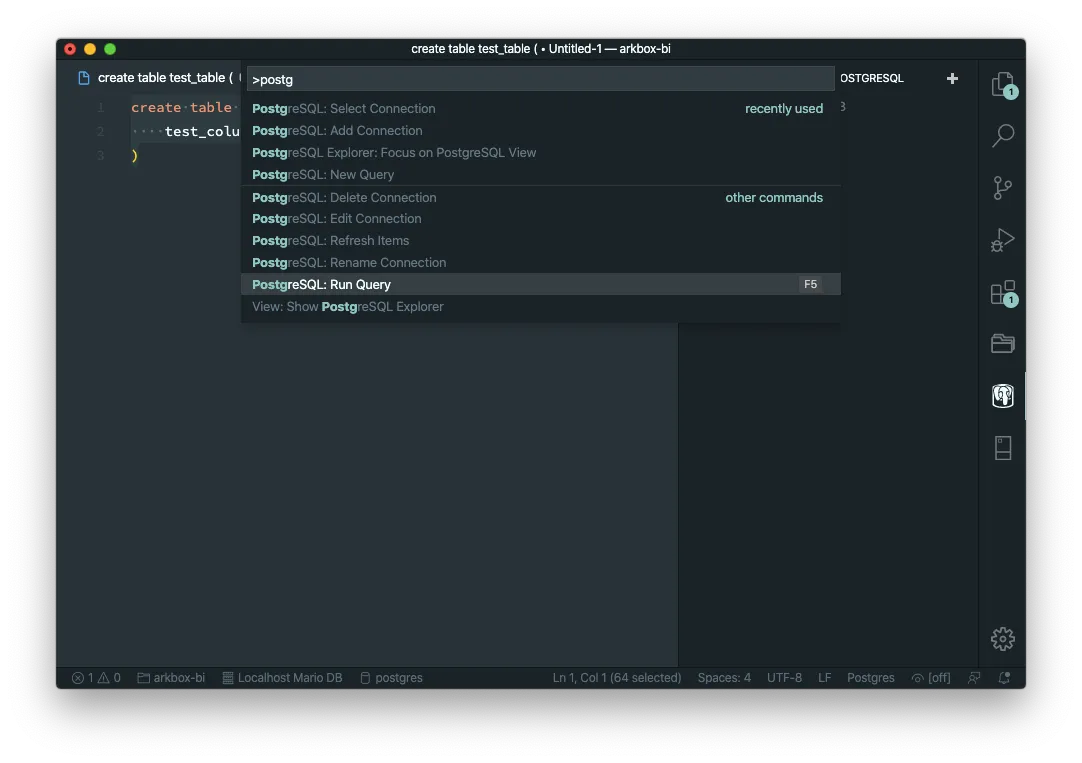Click the command palette input with '>postg'
Image resolution: width=1082 pixels, height=763 pixels.
tap(540, 79)
